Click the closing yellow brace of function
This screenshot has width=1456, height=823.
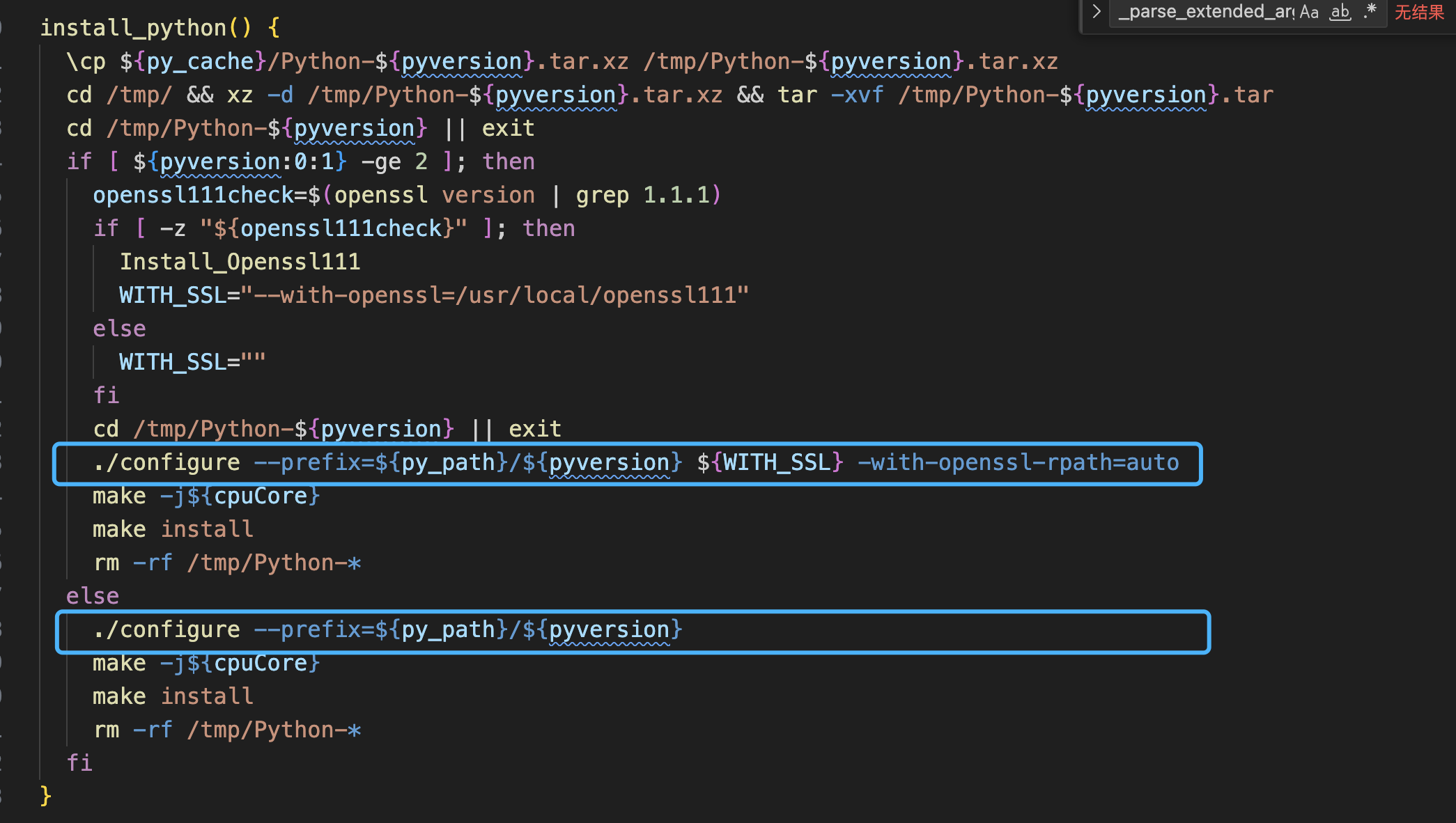(46, 795)
